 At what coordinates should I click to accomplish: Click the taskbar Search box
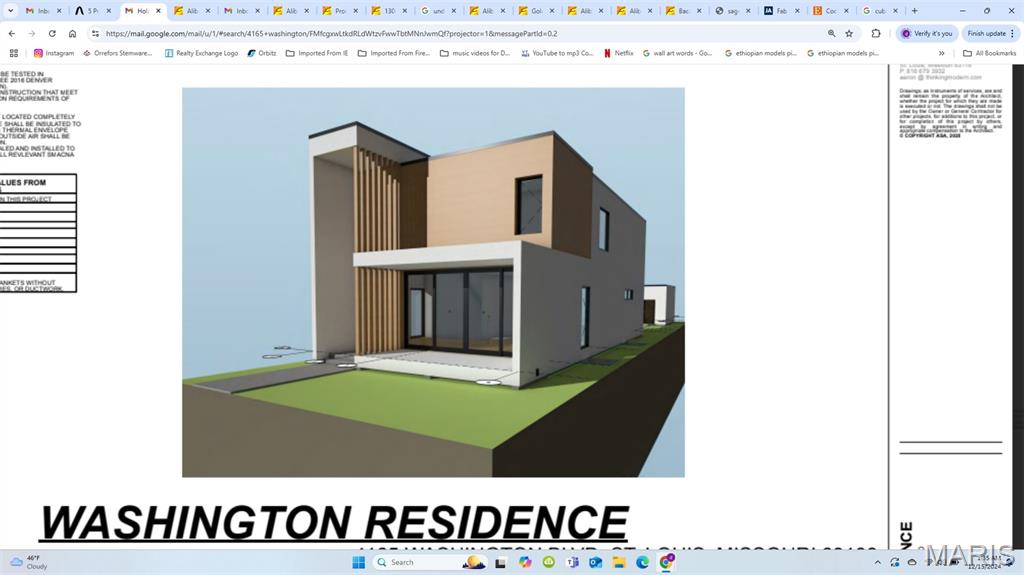click(x=430, y=562)
